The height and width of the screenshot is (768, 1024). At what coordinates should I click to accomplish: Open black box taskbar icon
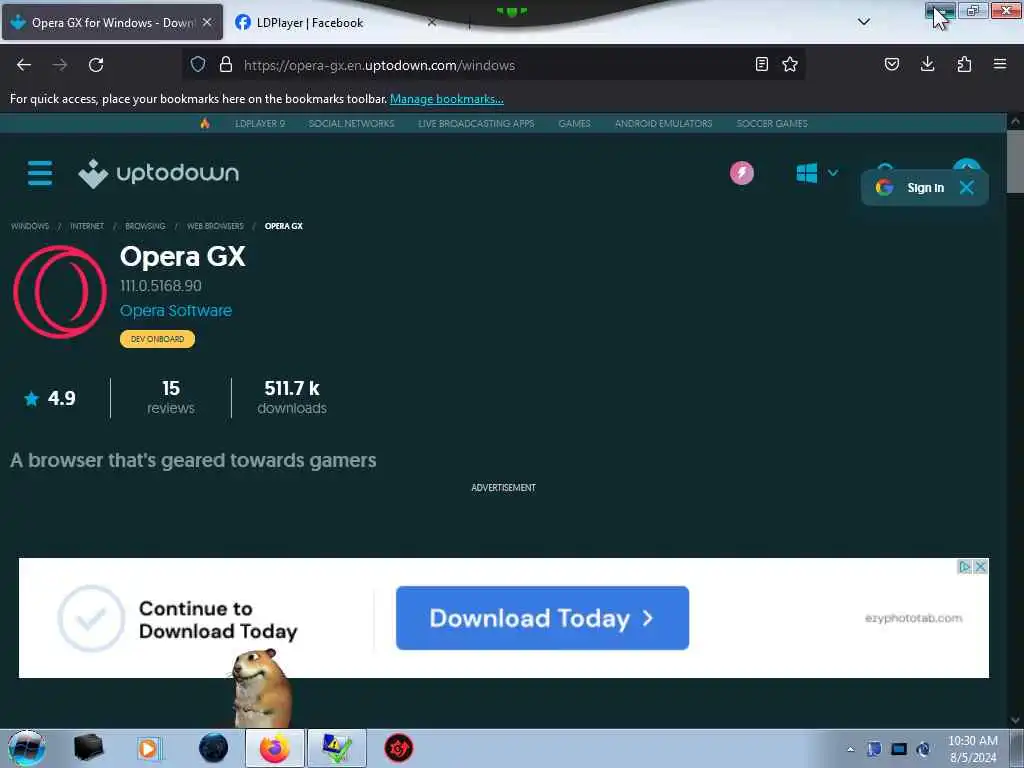(88, 748)
